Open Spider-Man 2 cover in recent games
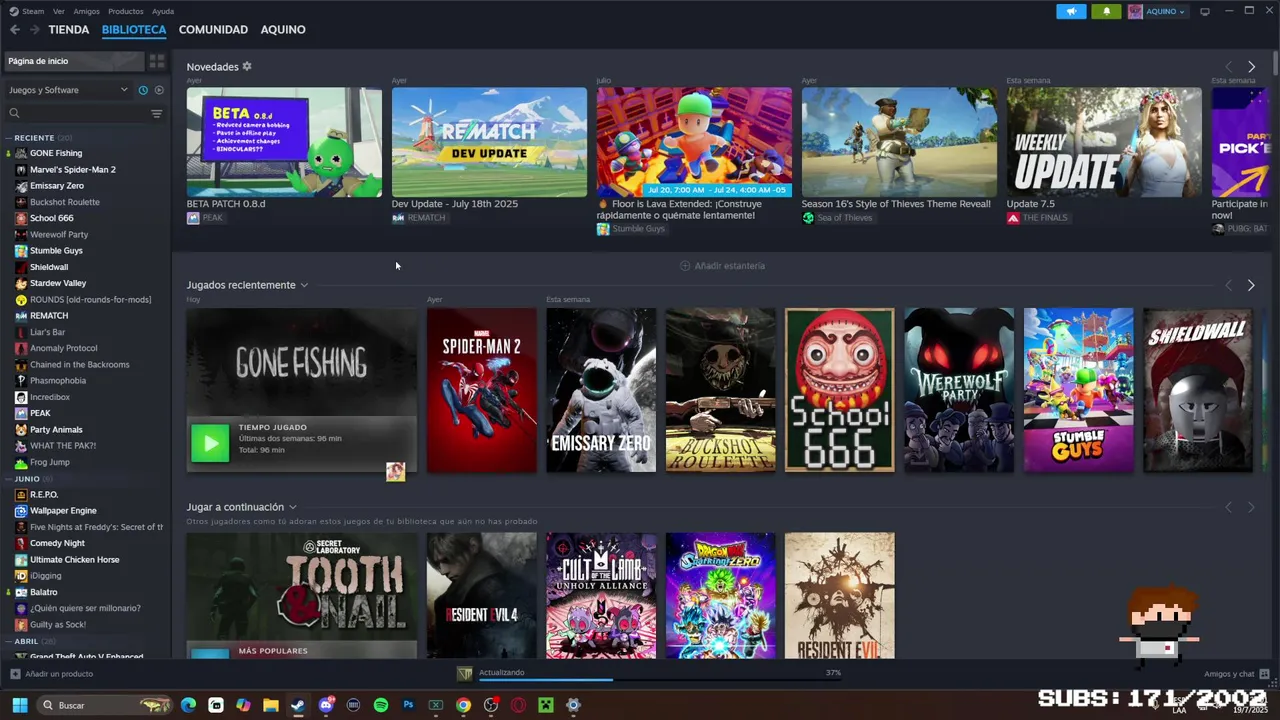 pyautogui.click(x=482, y=390)
